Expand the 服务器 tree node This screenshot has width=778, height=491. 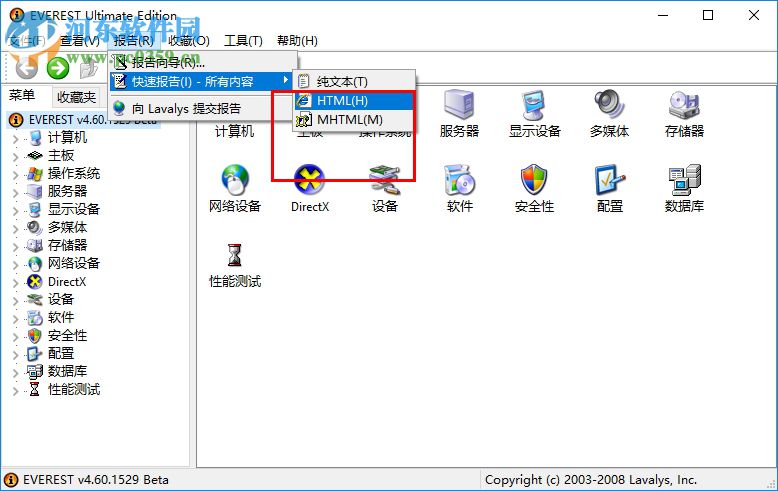point(15,192)
